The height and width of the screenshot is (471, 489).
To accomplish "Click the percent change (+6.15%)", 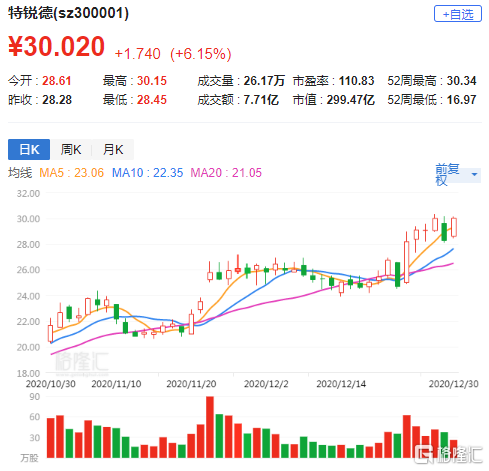I will [x=201, y=54].
